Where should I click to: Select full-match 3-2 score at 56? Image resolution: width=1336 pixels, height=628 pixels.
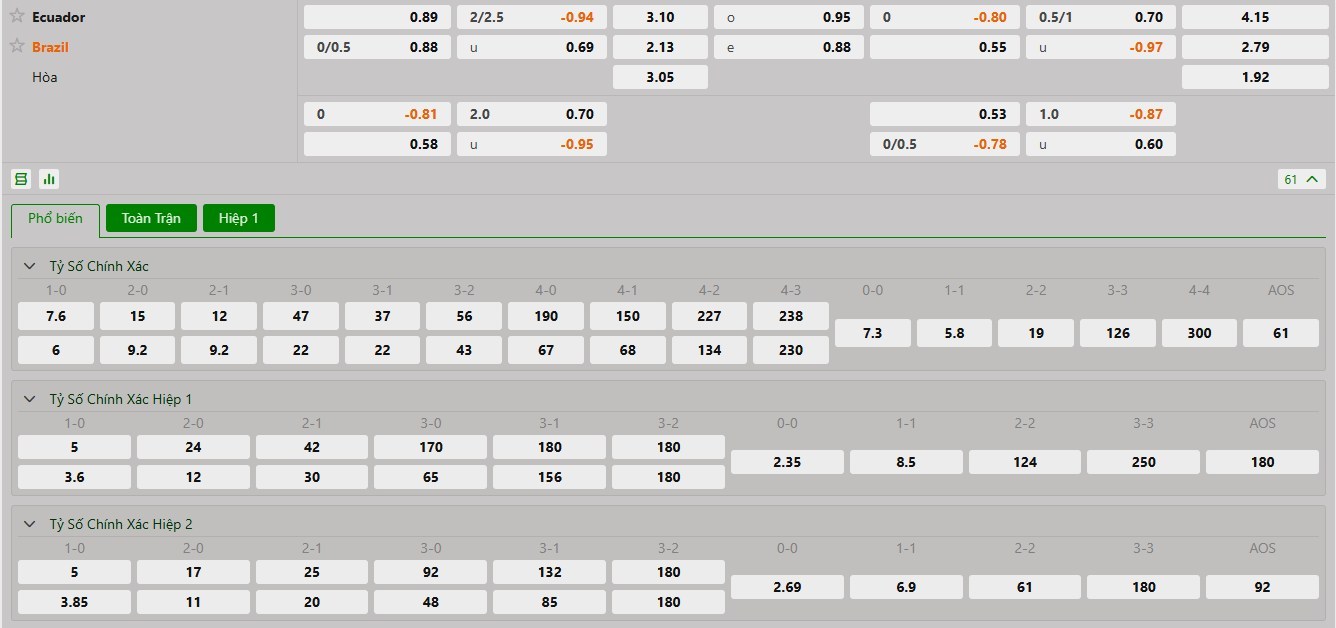(x=464, y=316)
